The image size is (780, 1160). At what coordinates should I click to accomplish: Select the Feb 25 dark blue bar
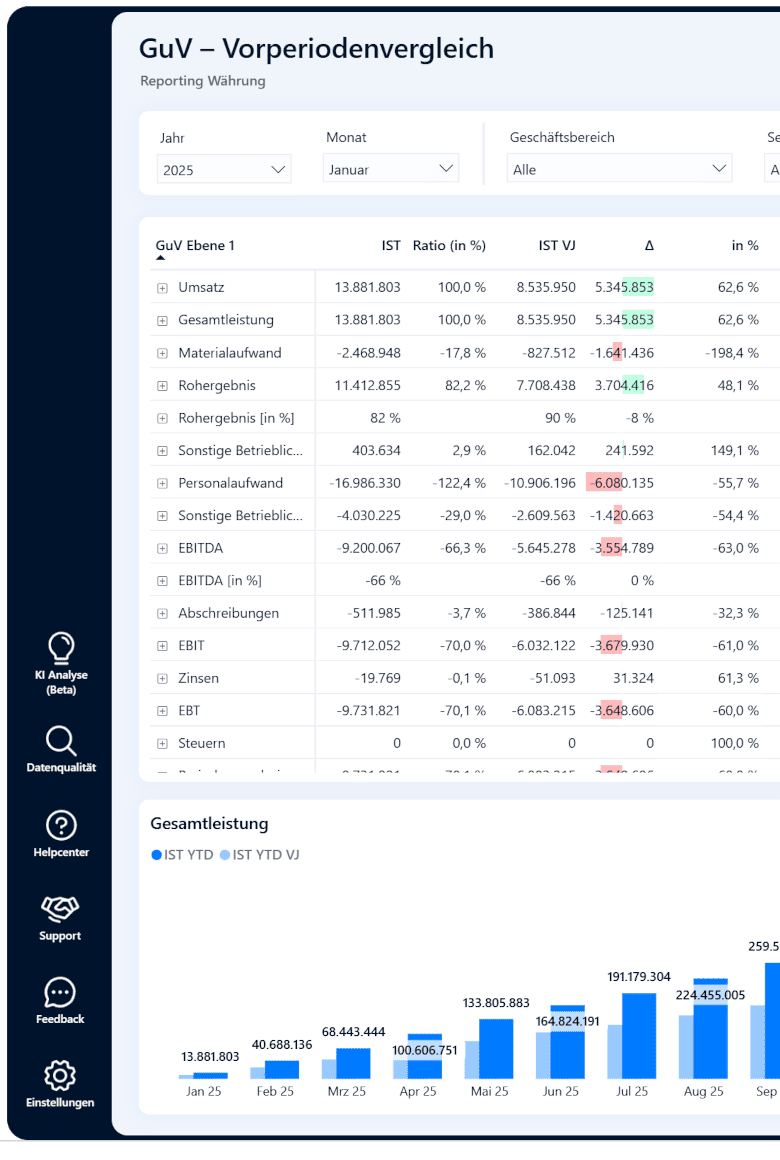[x=282, y=1070]
